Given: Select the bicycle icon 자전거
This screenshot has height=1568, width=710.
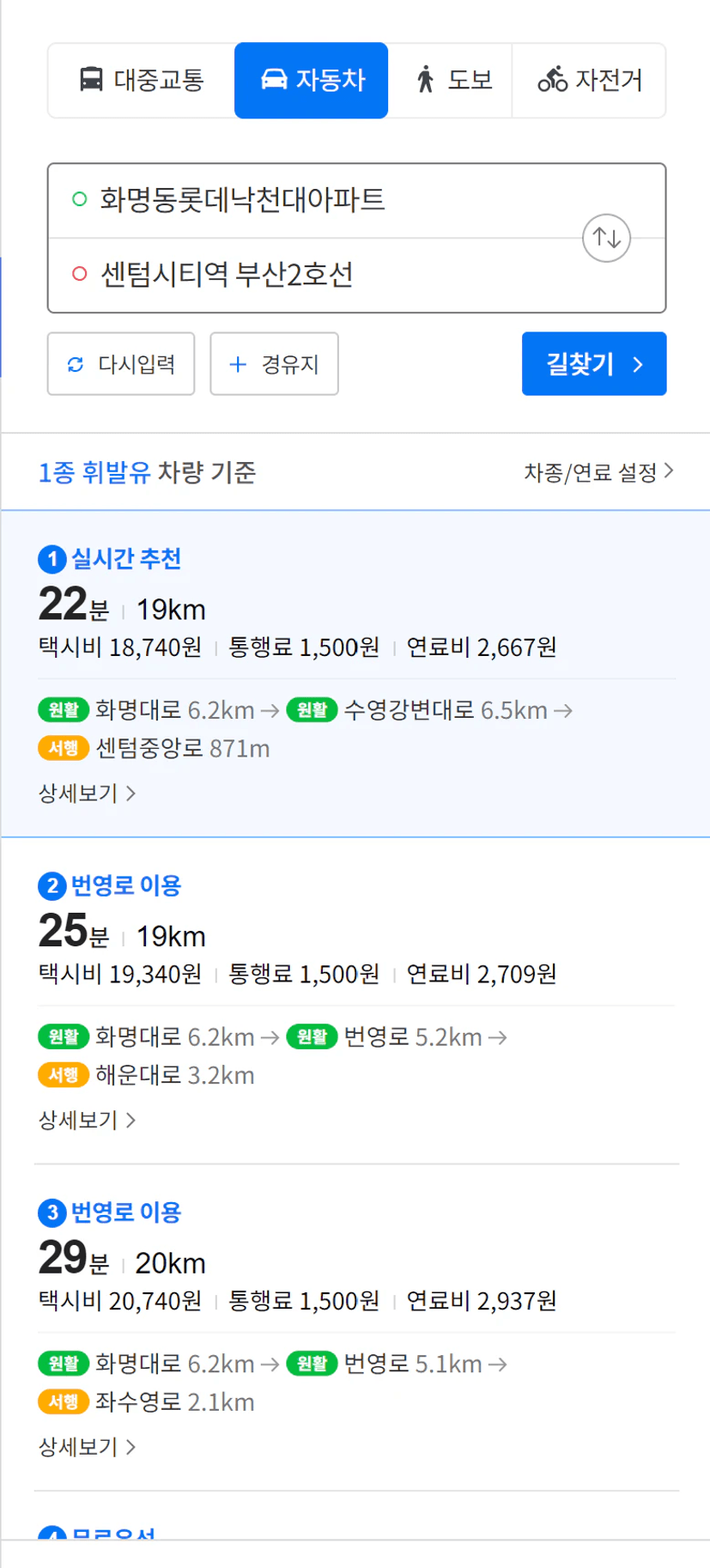Looking at the screenshot, I should coord(552,79).
